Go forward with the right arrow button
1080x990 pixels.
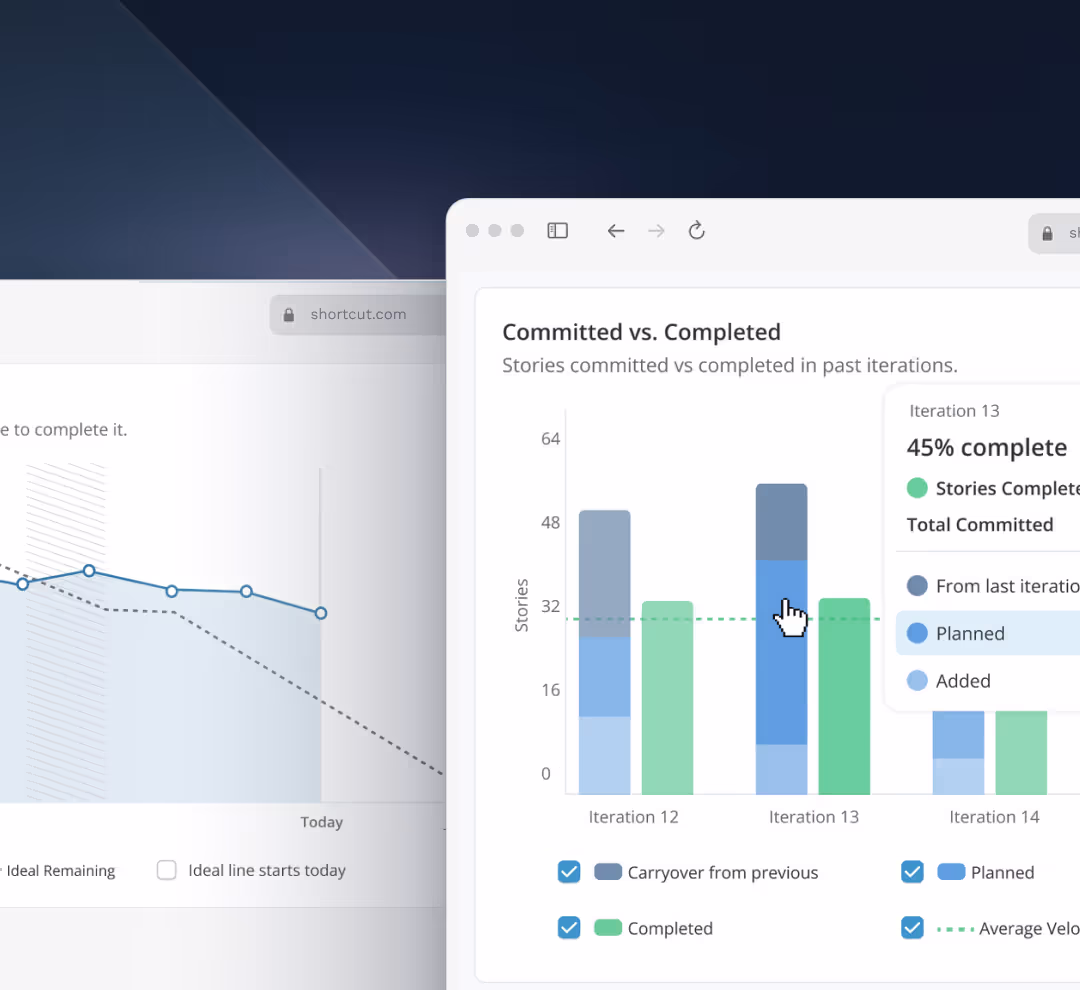coord(656,231)
